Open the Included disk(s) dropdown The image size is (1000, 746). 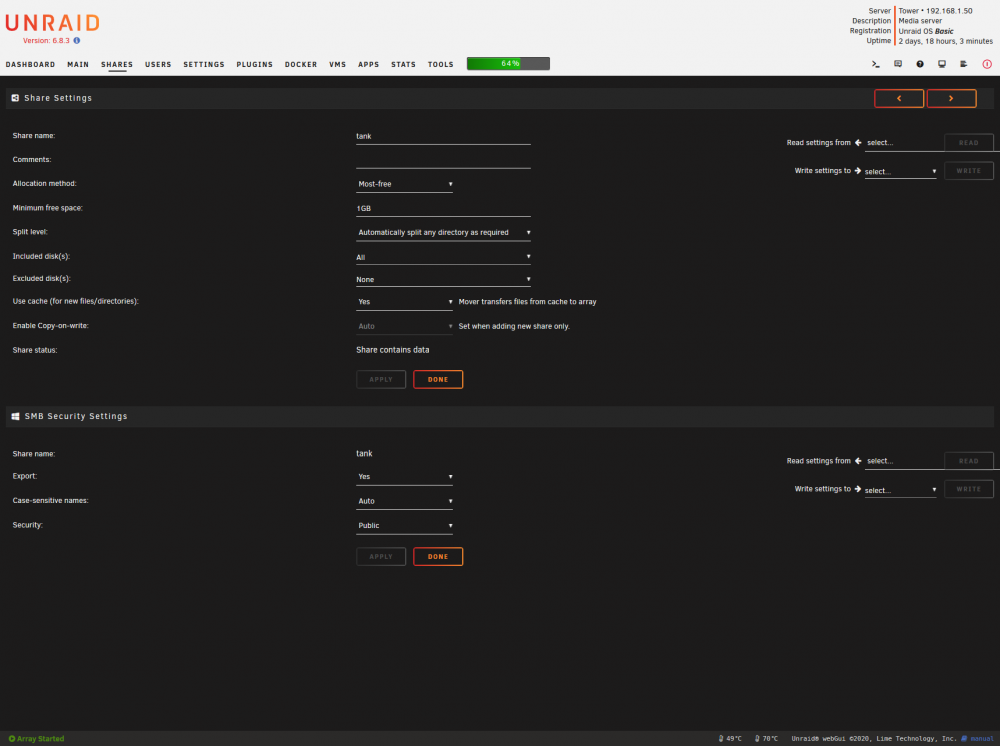443,257
